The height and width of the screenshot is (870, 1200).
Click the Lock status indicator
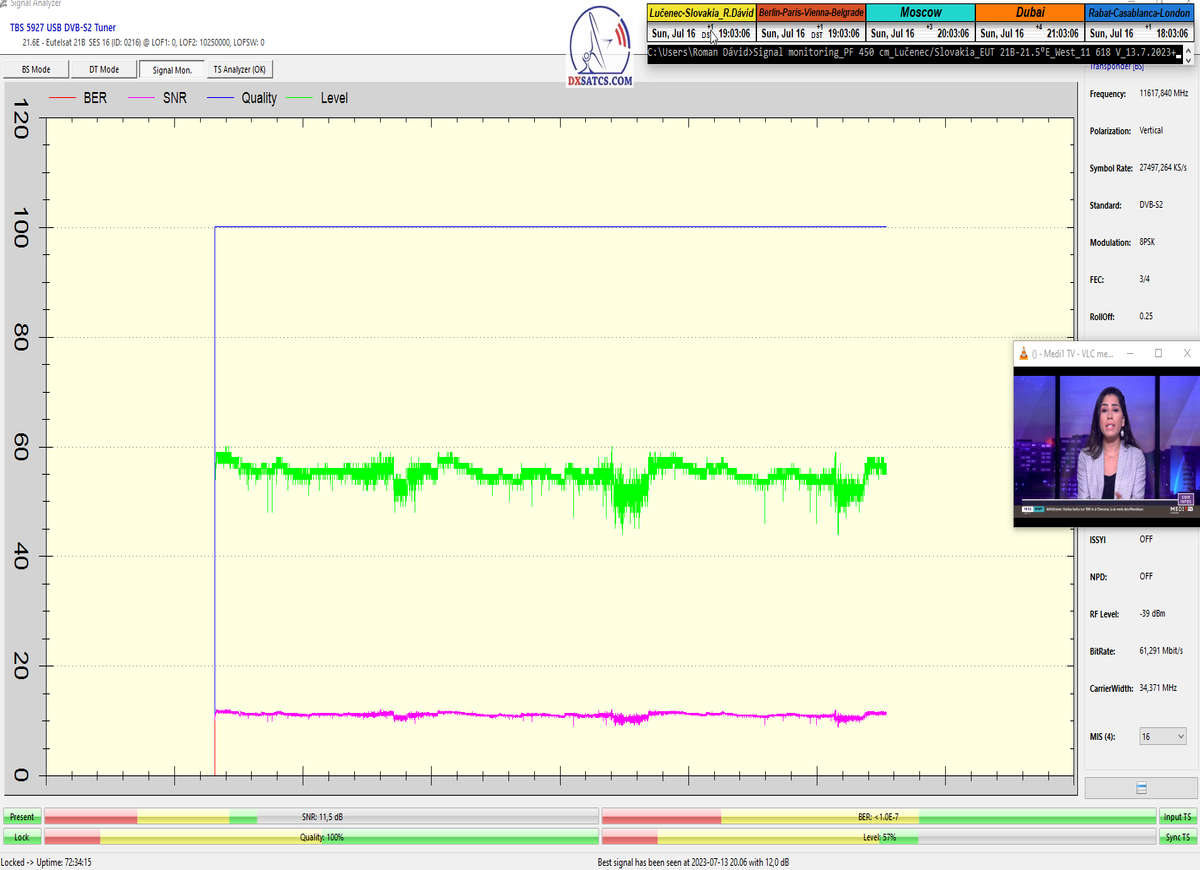click(x=21, y=836)
